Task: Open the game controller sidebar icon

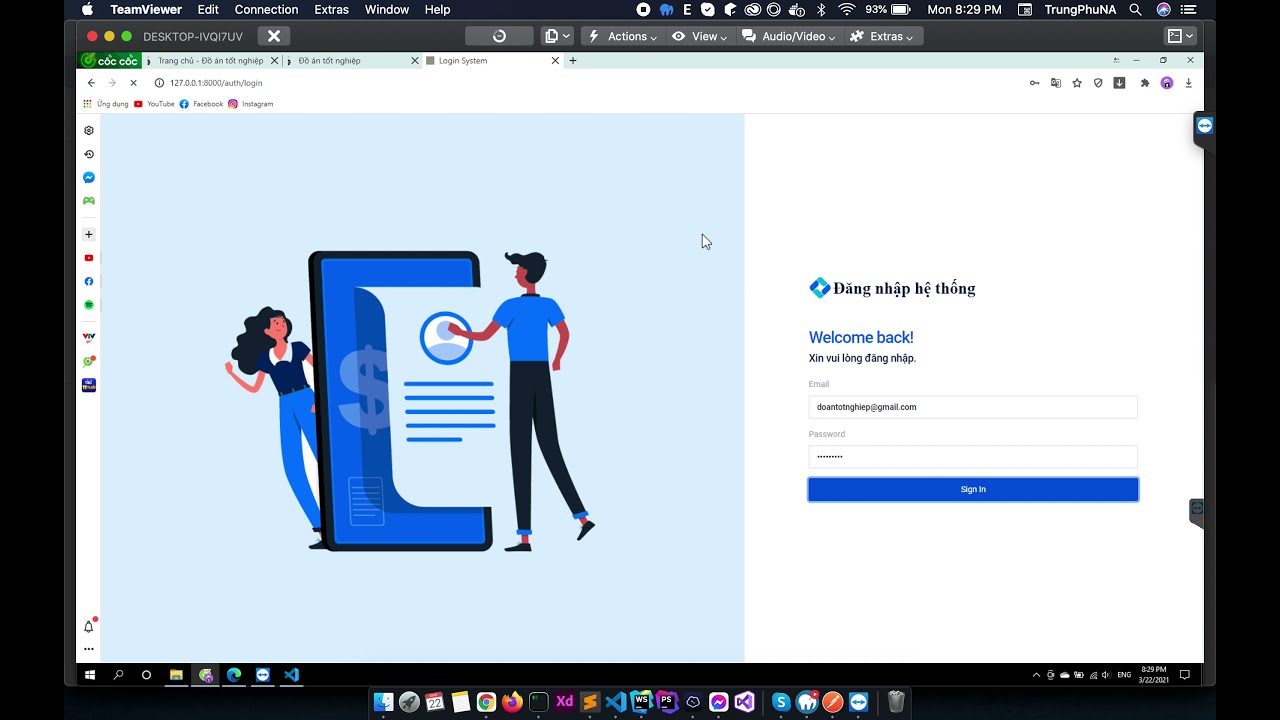Action: [x=89, y=201]
